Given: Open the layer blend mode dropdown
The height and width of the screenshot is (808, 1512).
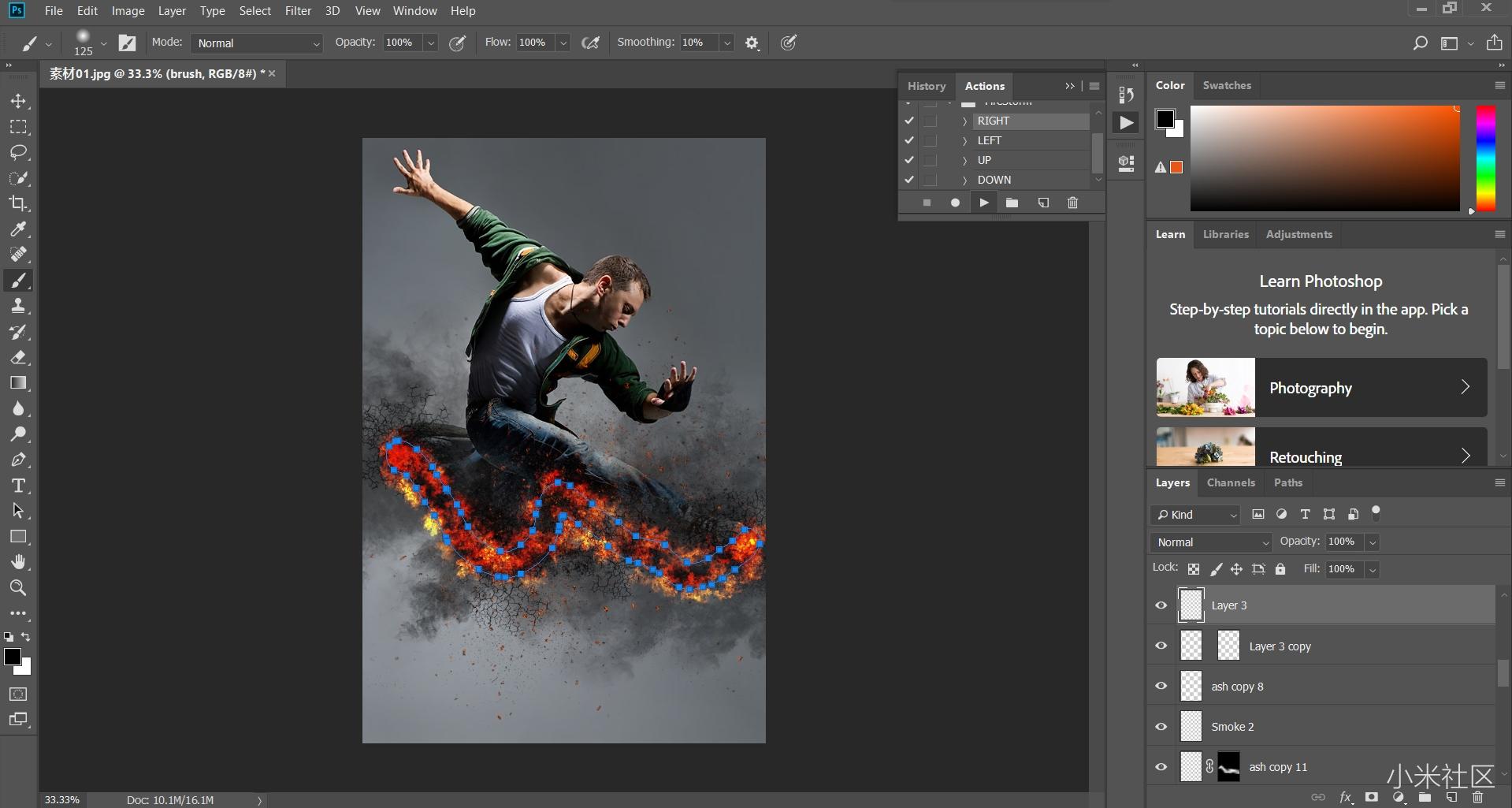Looking at the screenshot, I should click(x=1211, y=542).
